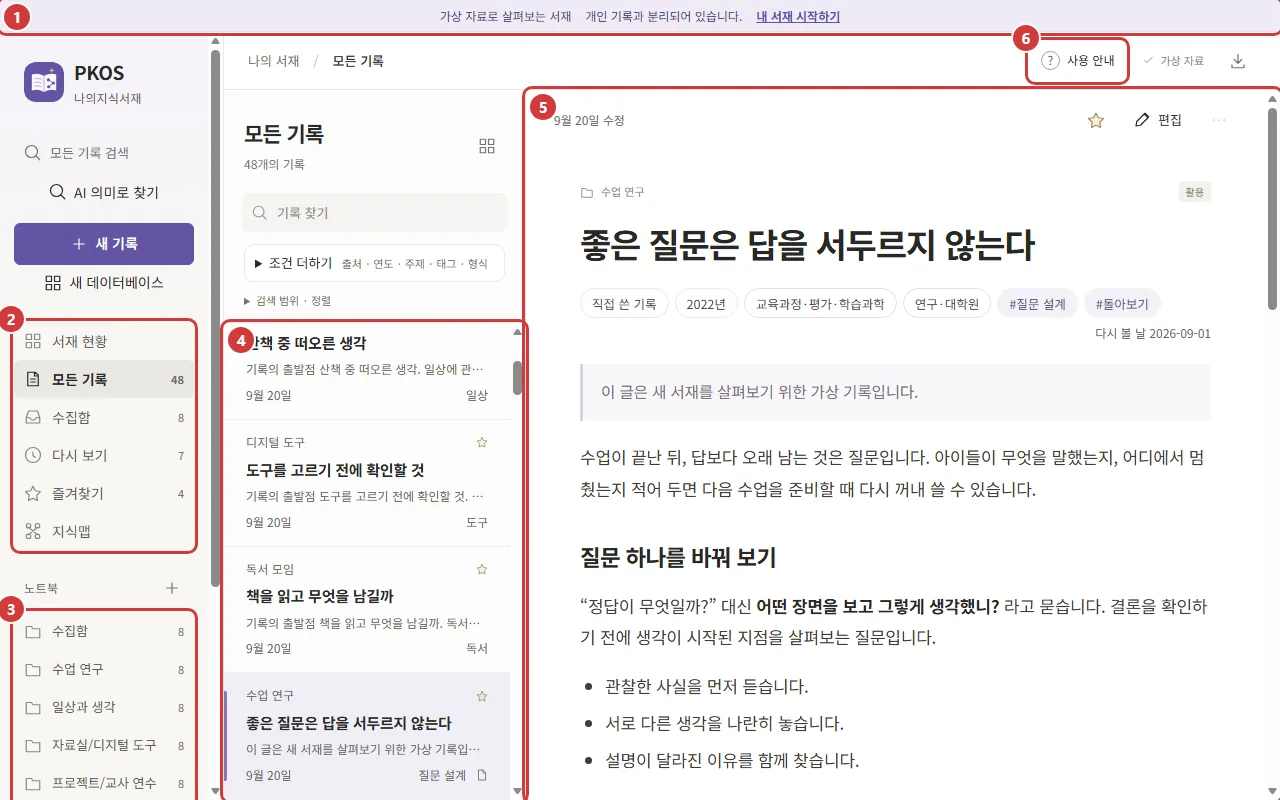This screenshot has height=800, width=1280.
Task: Click 새 데이터베이스 button
Action: pos(104,282)
